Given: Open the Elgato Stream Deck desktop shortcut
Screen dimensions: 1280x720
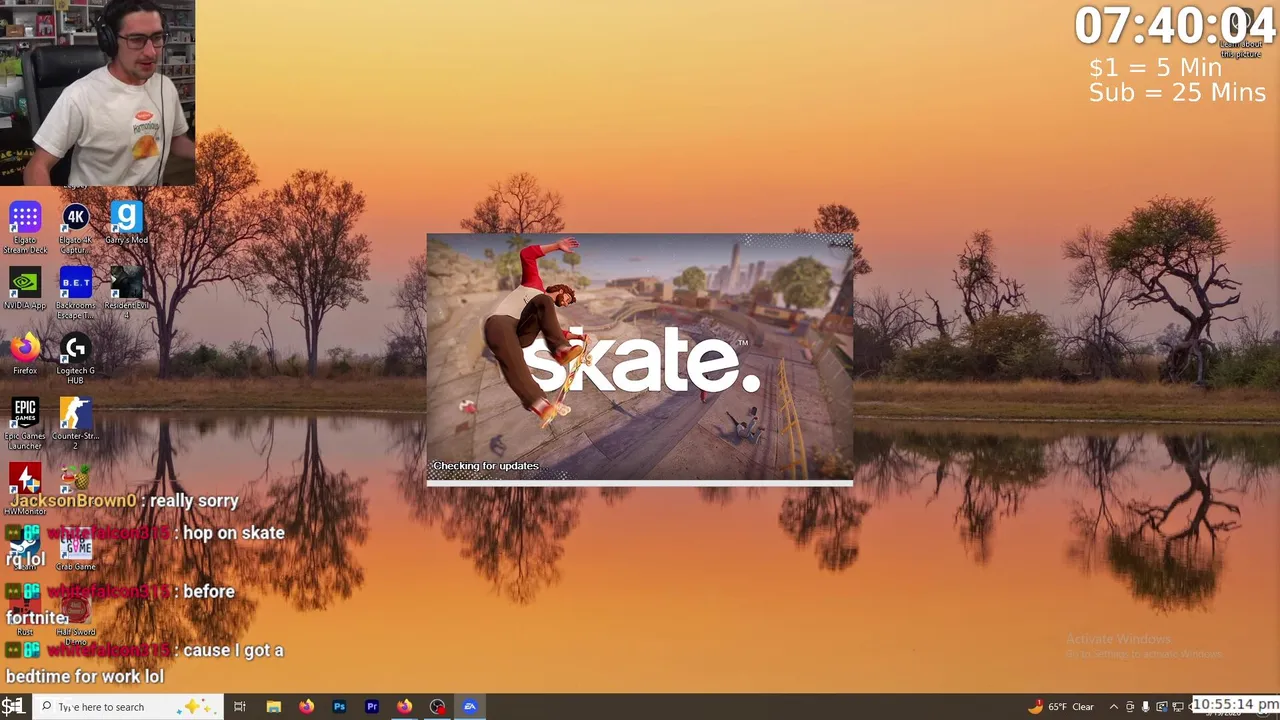Looking at the screenshot, I should point(25,228).
